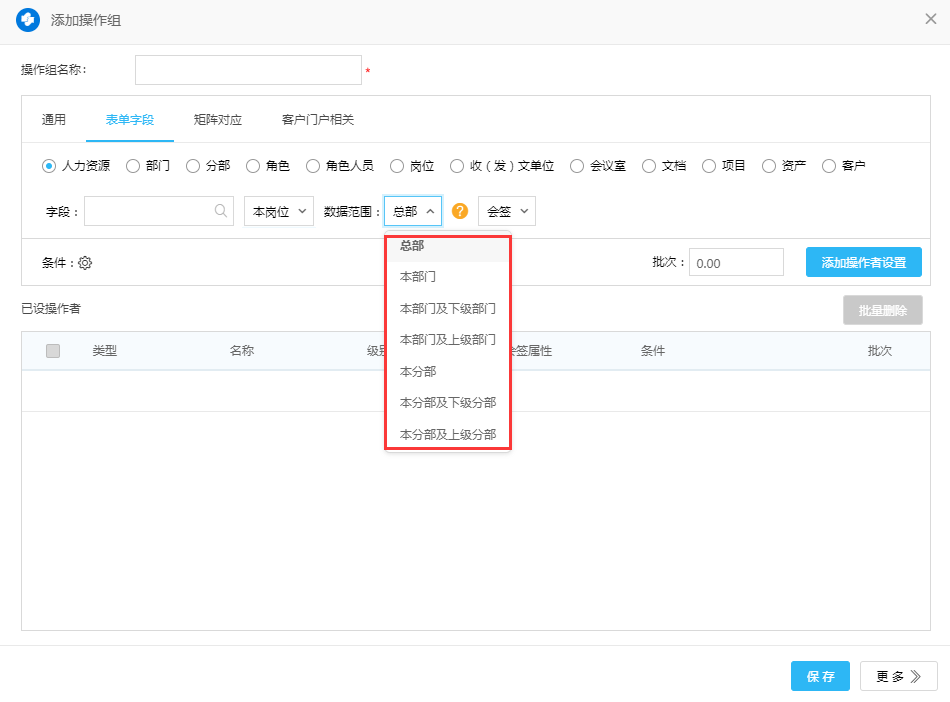Open the 本岗位 dropdown
This screenshot has width=950, height=702.
[x=279, y=211]
